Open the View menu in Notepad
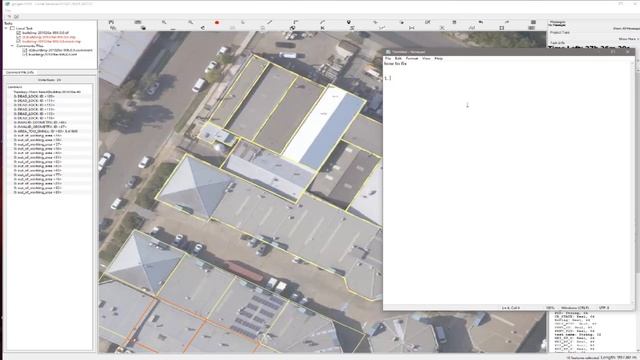 (426, 58)
